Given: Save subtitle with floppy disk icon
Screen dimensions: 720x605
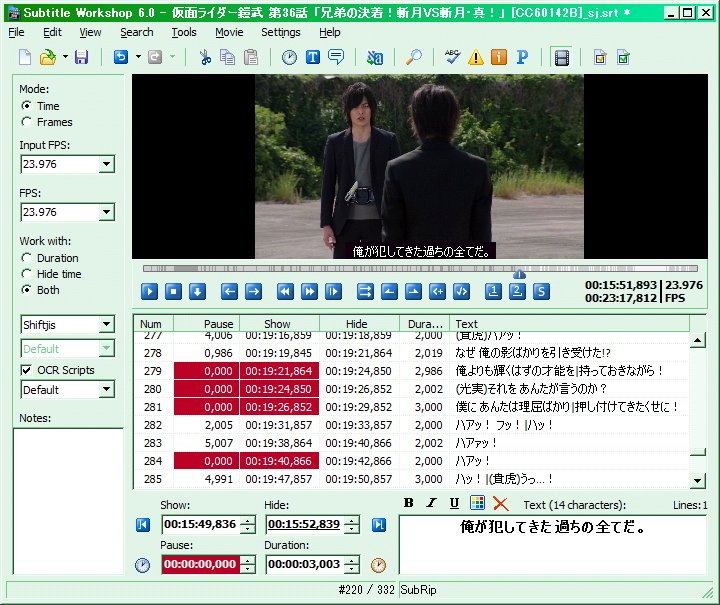Looking at the screenshot, I should (81, 57).
